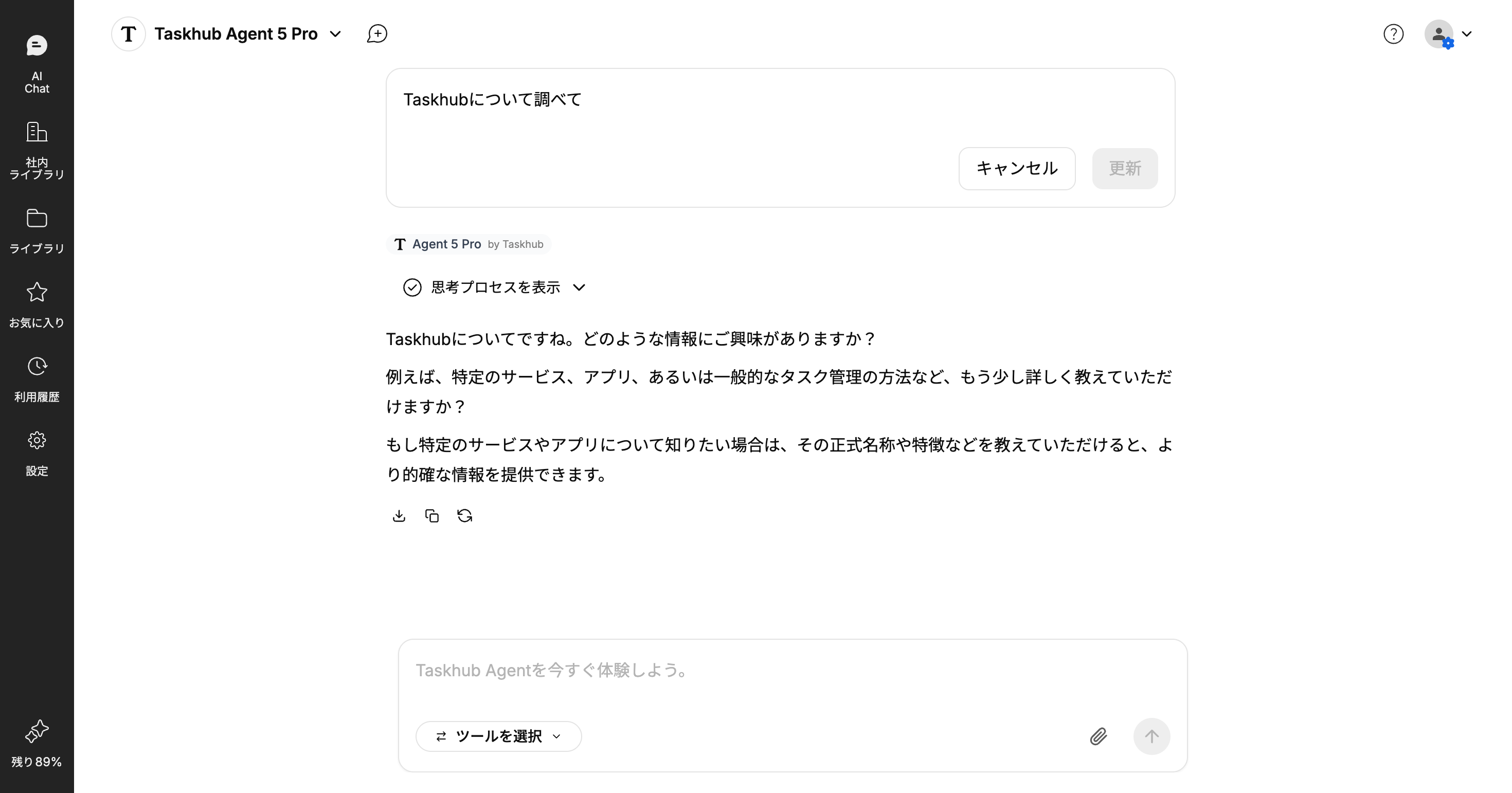Open the ツールを選択 tool selector dropdown
Image resolution: width=1512 pixels, height=793 pixels.
tap(498, 736)
